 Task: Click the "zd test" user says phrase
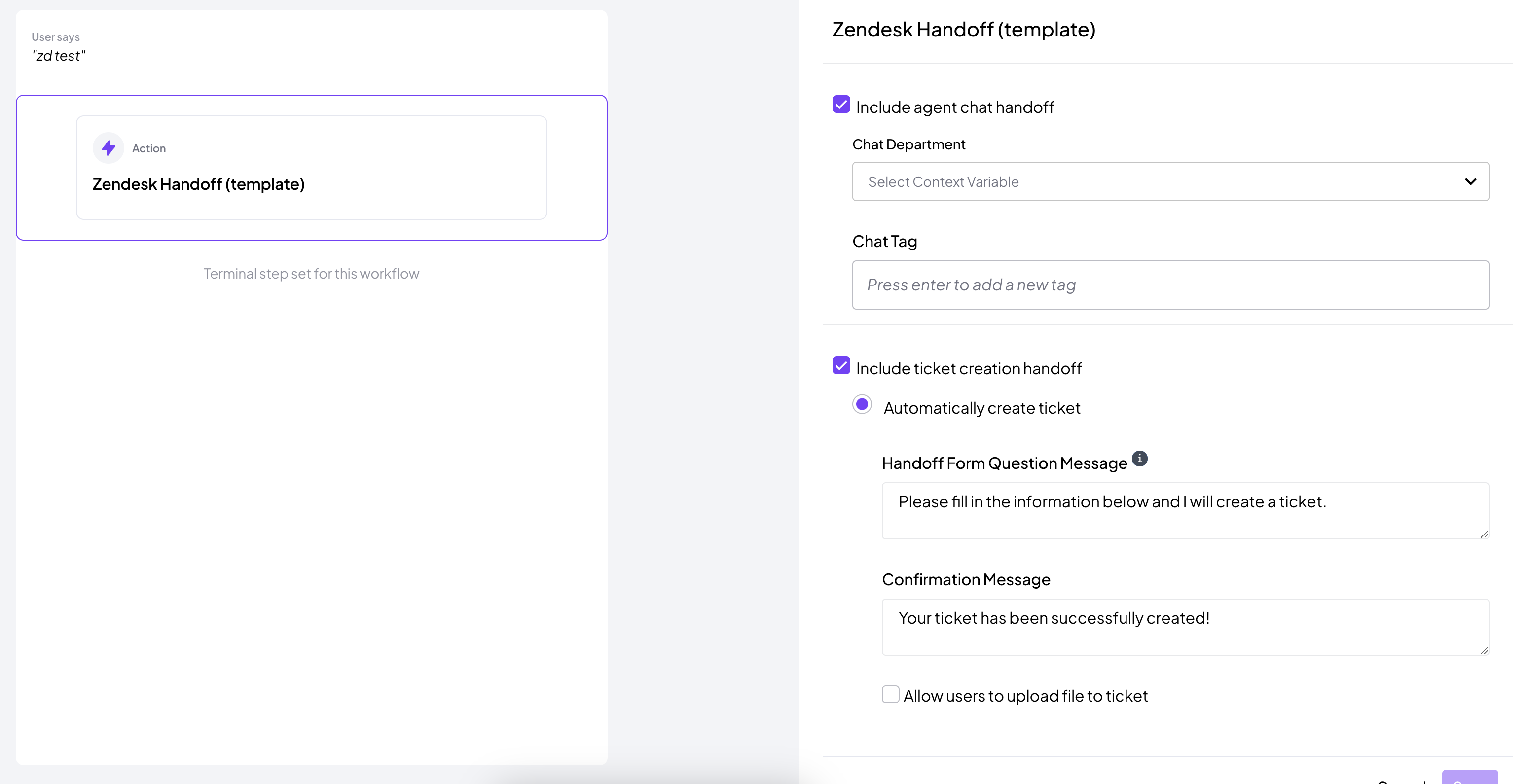[x=59, y=56]
